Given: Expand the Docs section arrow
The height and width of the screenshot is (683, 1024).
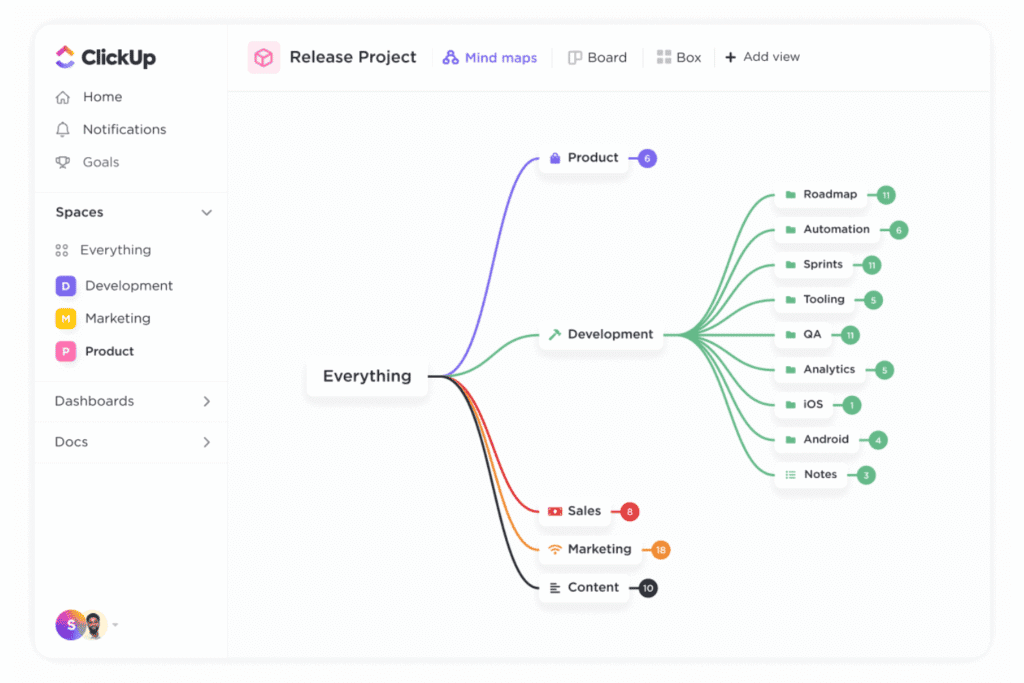Looking at the screenshot, I should click(x=207, y=442).
